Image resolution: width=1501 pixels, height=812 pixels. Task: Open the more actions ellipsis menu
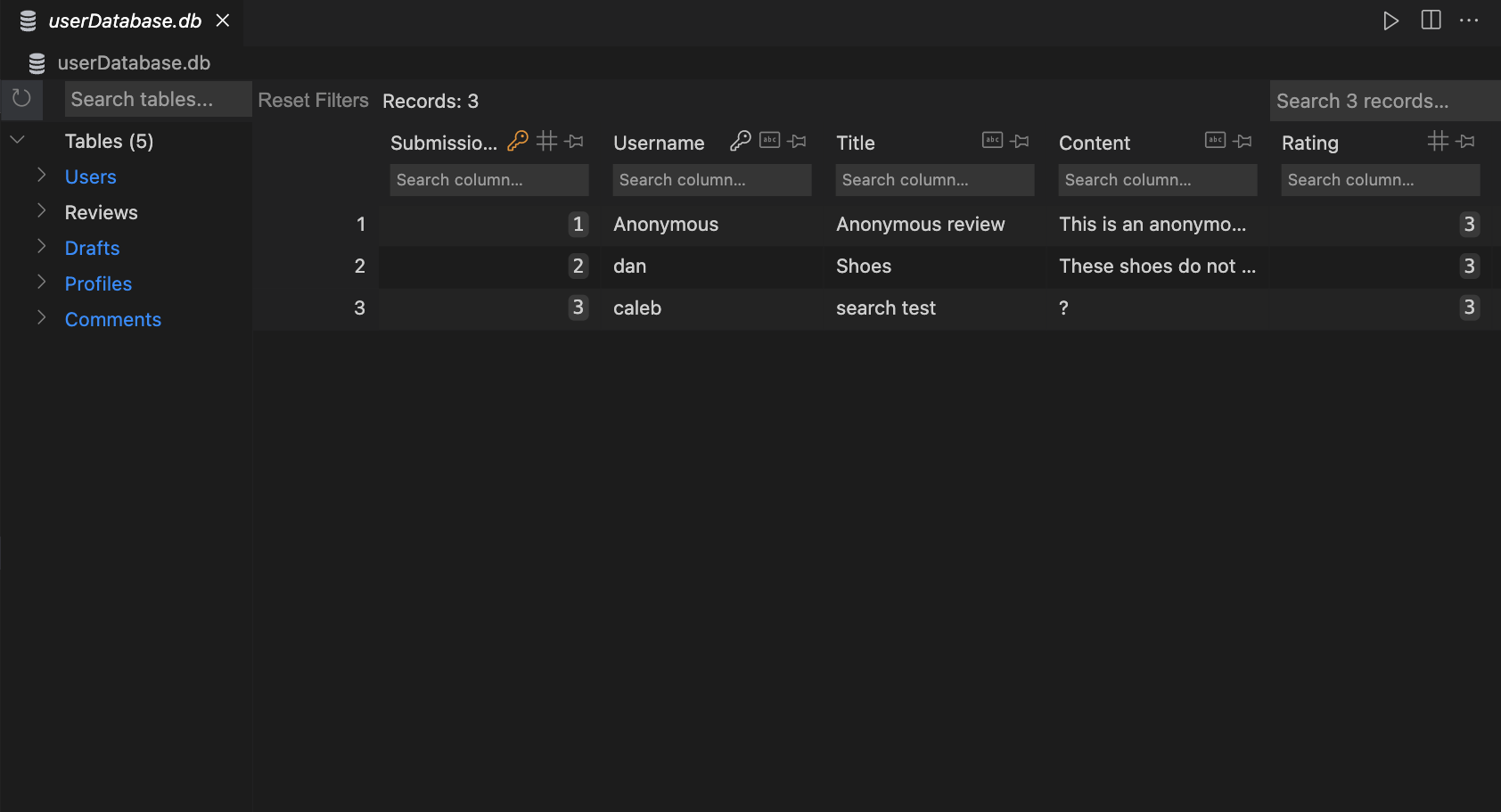[1469, 21]
